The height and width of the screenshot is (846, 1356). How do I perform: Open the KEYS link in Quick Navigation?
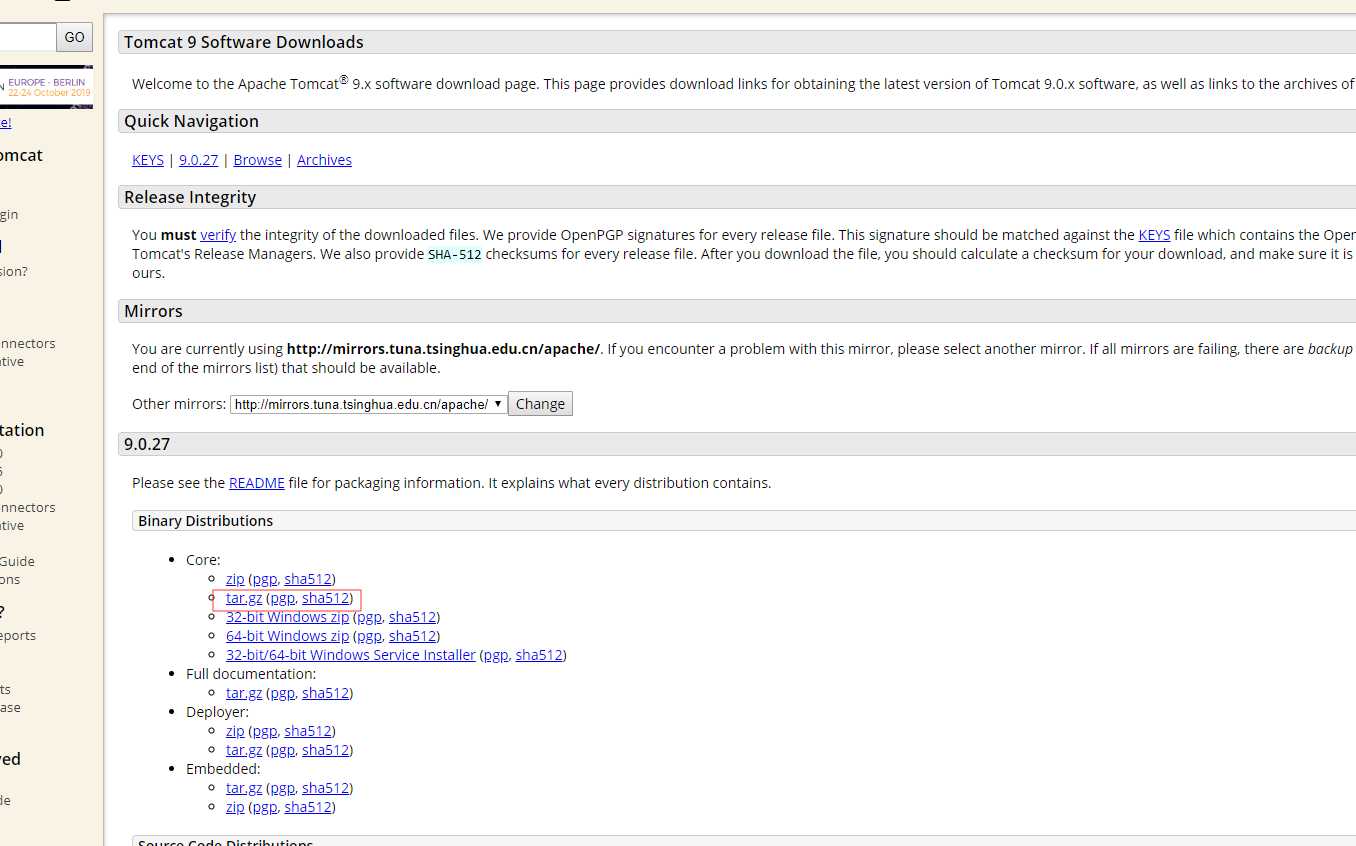148,160
